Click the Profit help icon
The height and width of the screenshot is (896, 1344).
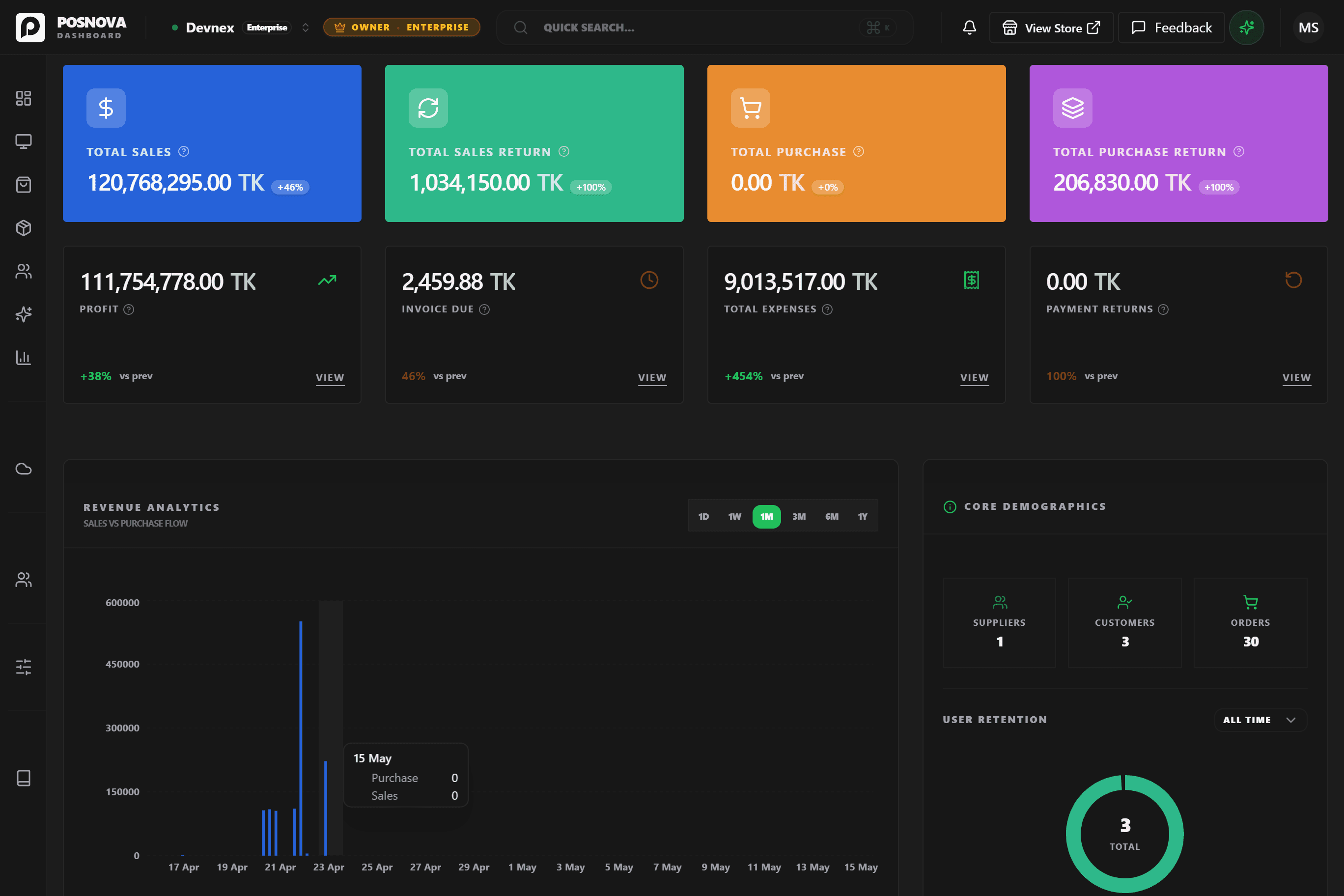129,309
